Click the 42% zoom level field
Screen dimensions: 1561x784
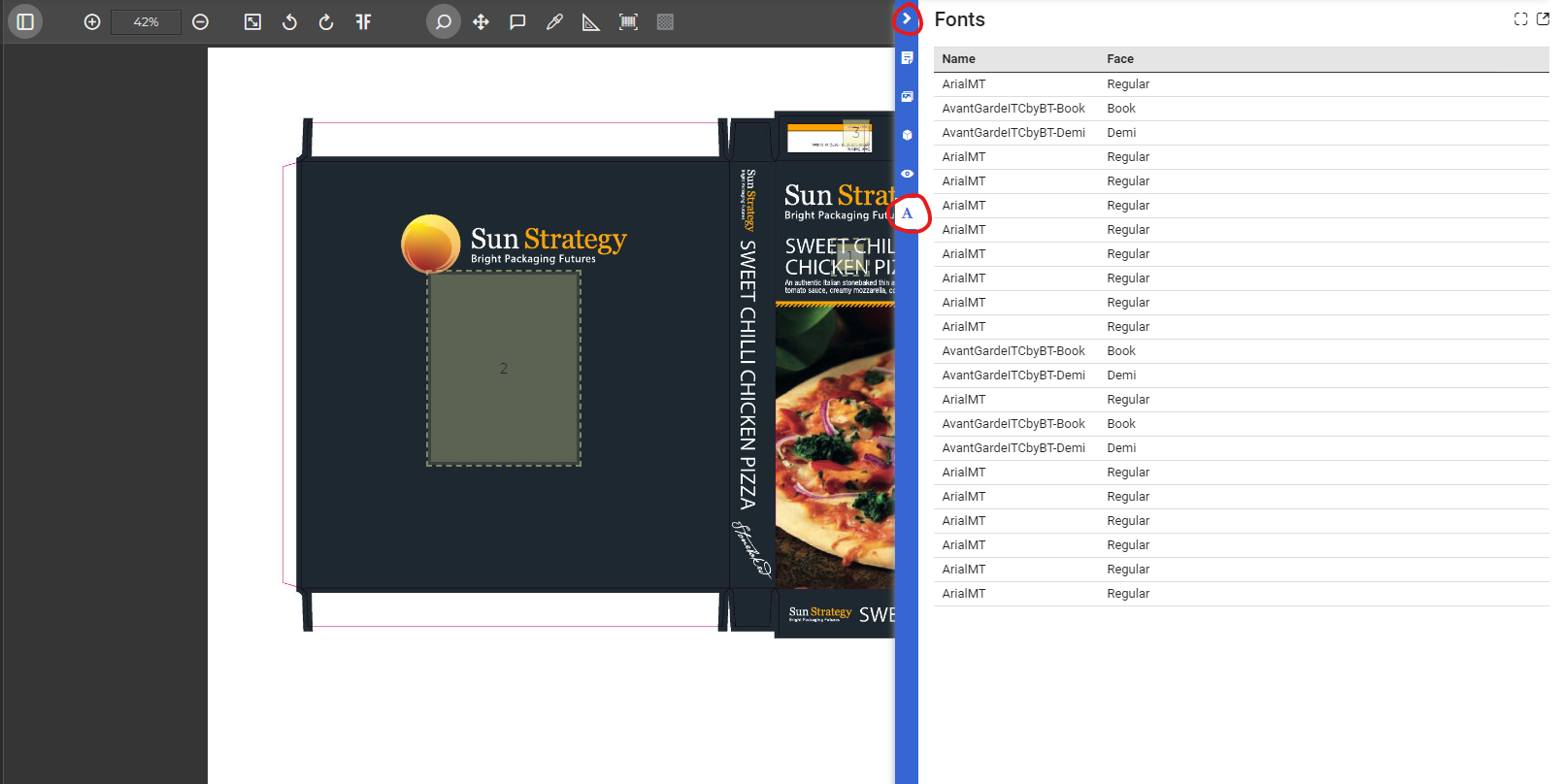coord(146,21)
